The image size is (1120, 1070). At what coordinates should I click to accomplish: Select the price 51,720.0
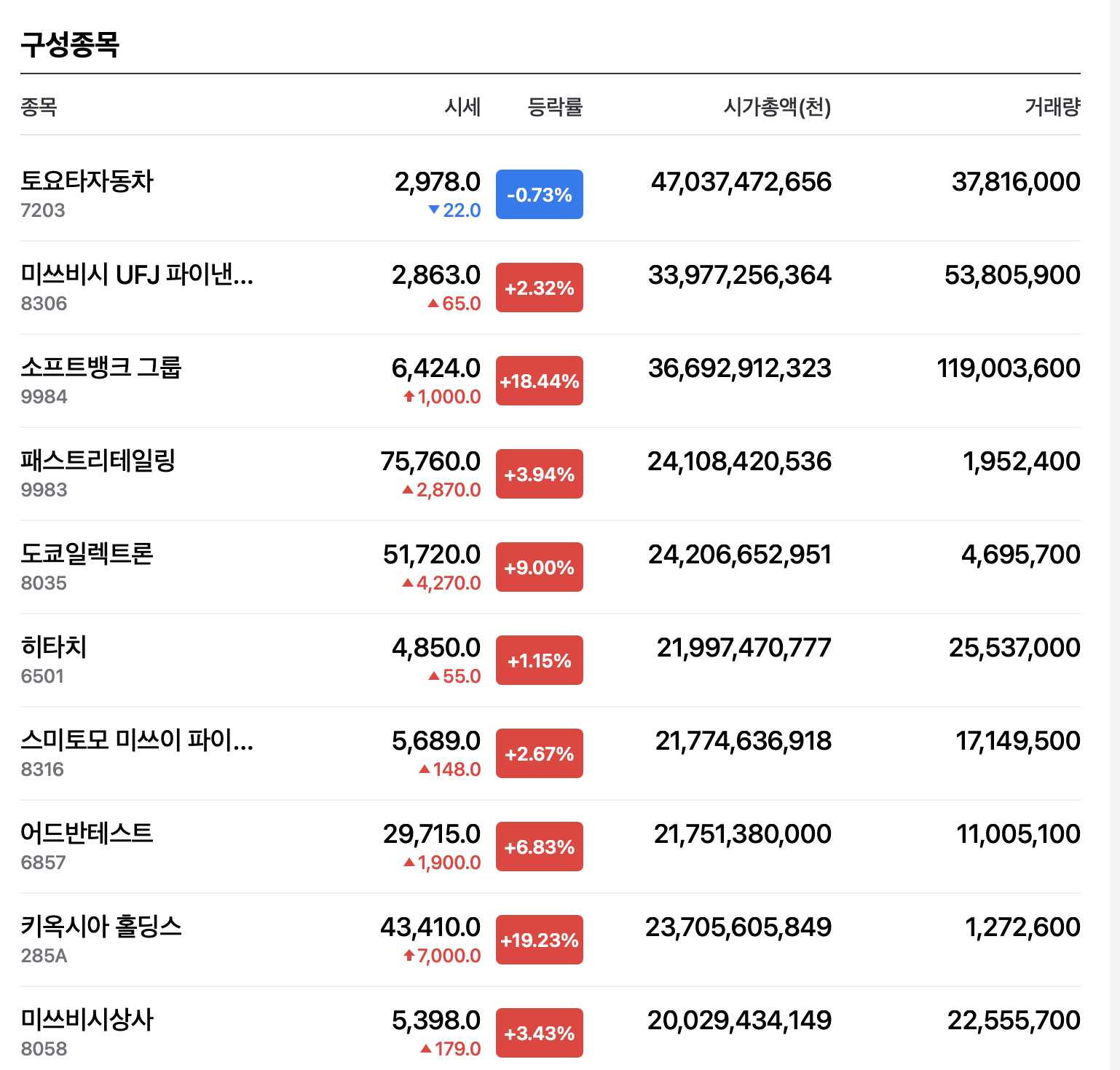pos(432,554)
